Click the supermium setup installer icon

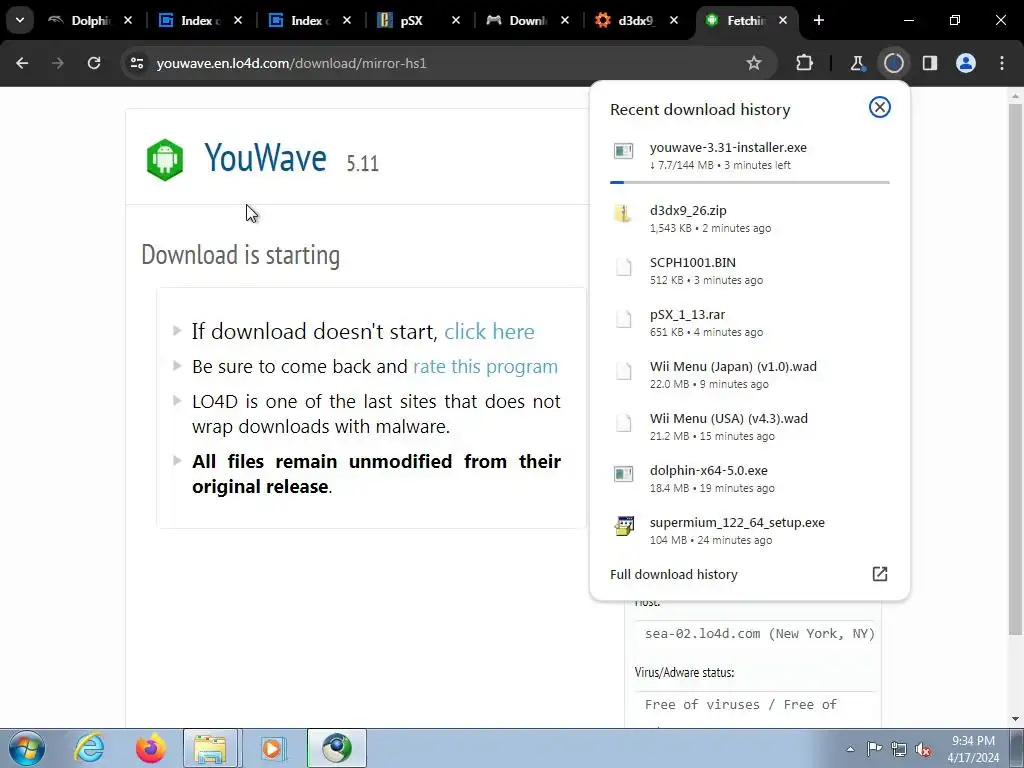[x=624, y=526]
